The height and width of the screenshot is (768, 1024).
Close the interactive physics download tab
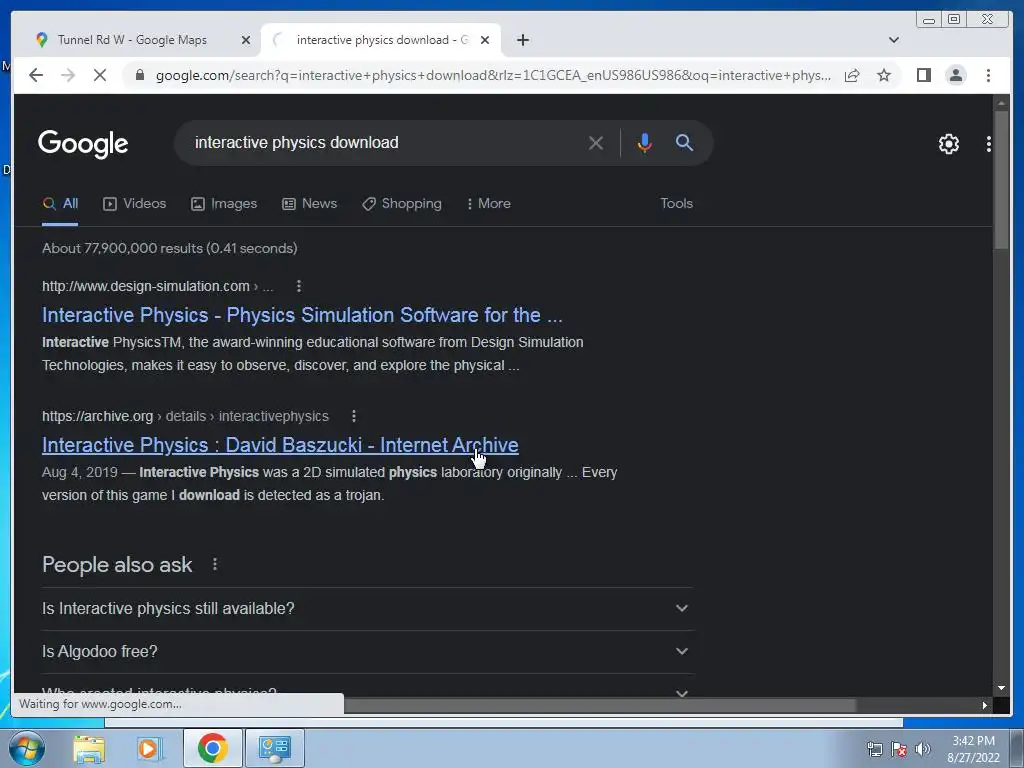point(485,40)
